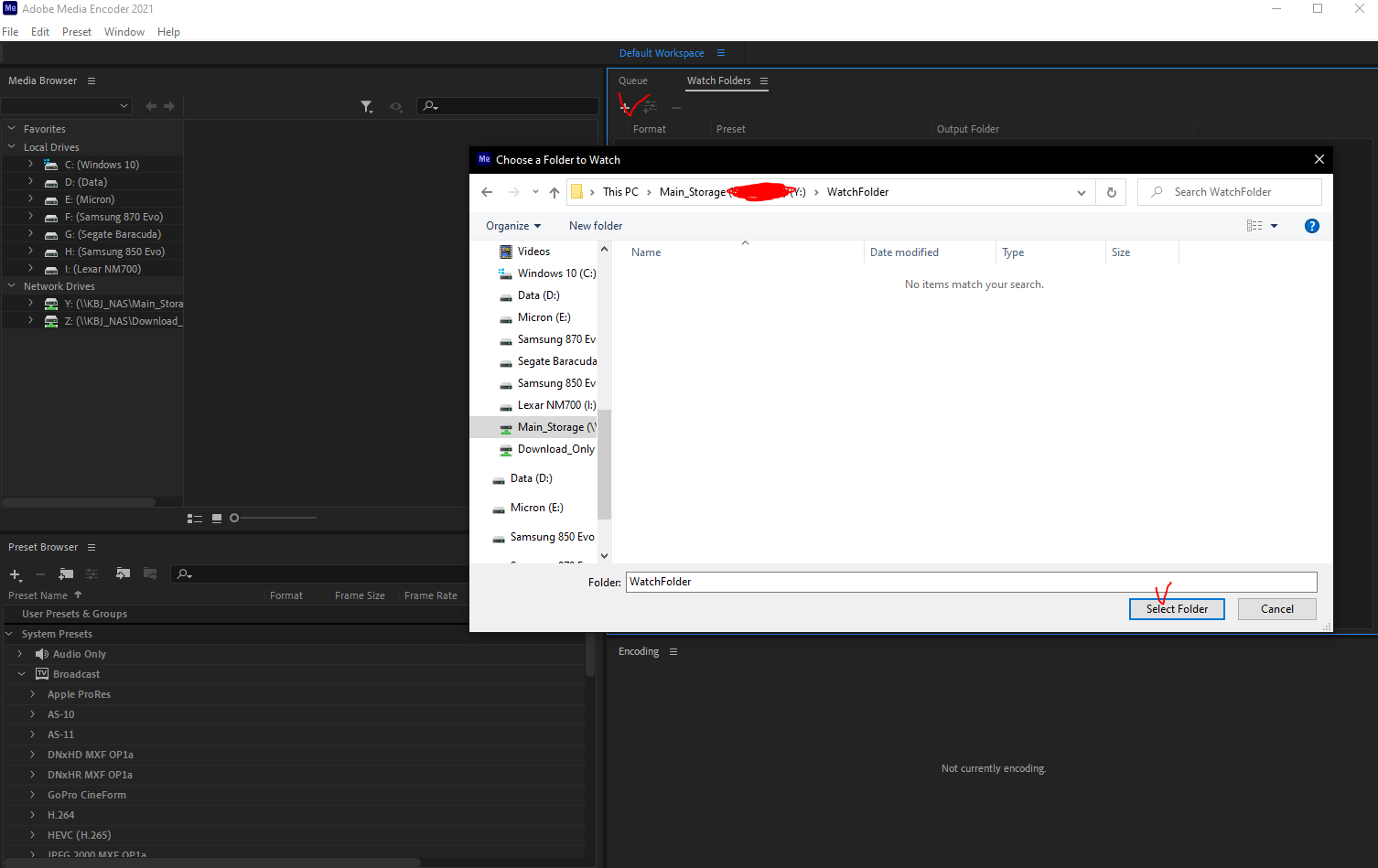Viewport: 1378px width, 868px height.
Task: Open the view options dropdown arrow
Action: click(x=1274, y=226)
